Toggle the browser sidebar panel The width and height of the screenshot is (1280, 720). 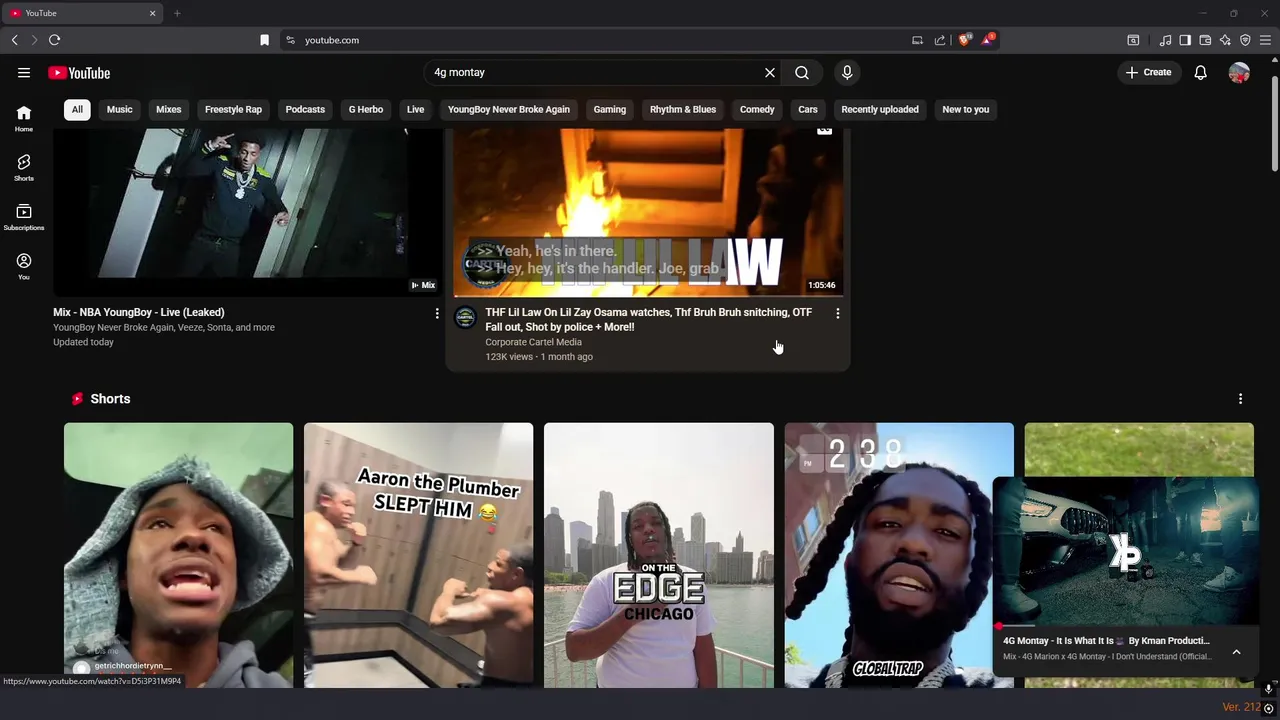(1185, 40)
